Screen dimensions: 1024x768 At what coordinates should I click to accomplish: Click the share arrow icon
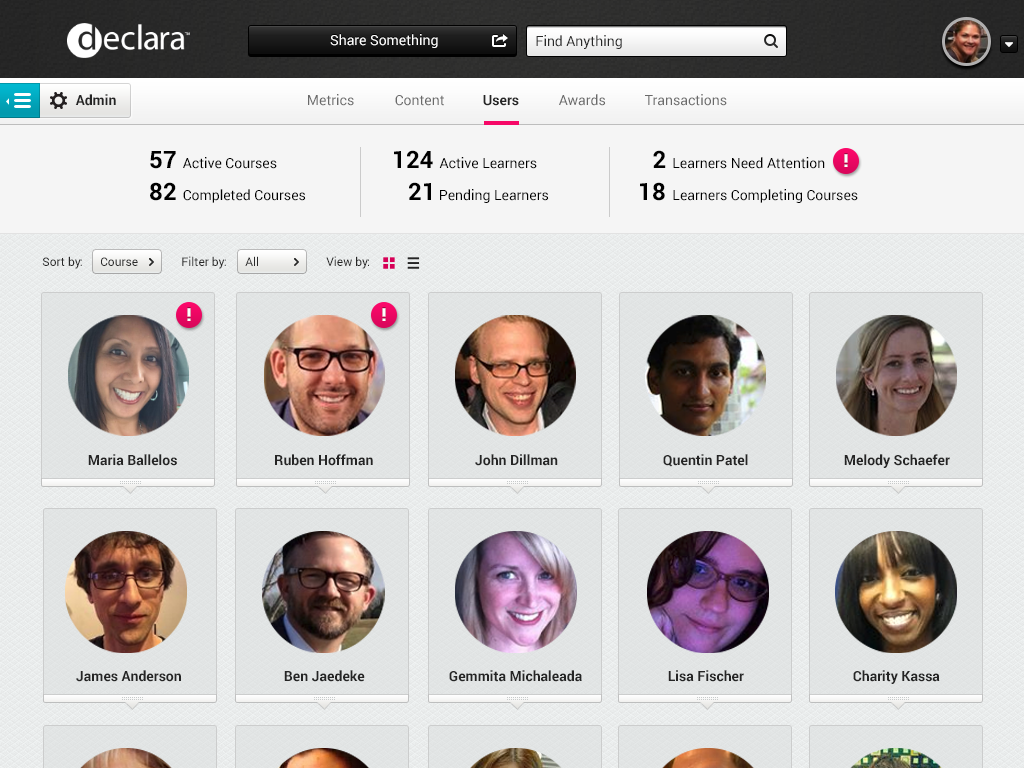point(500,40)
